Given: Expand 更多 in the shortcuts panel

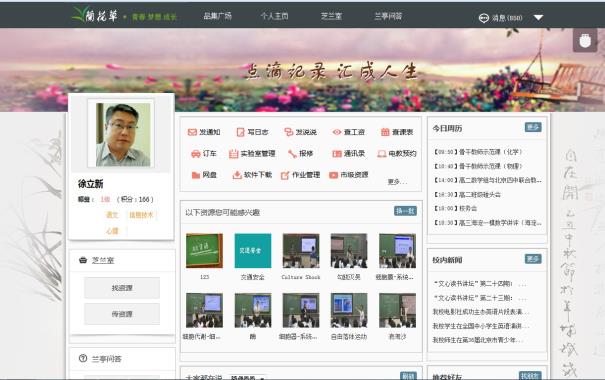Looking at the screenshot, I should point(397,182).
